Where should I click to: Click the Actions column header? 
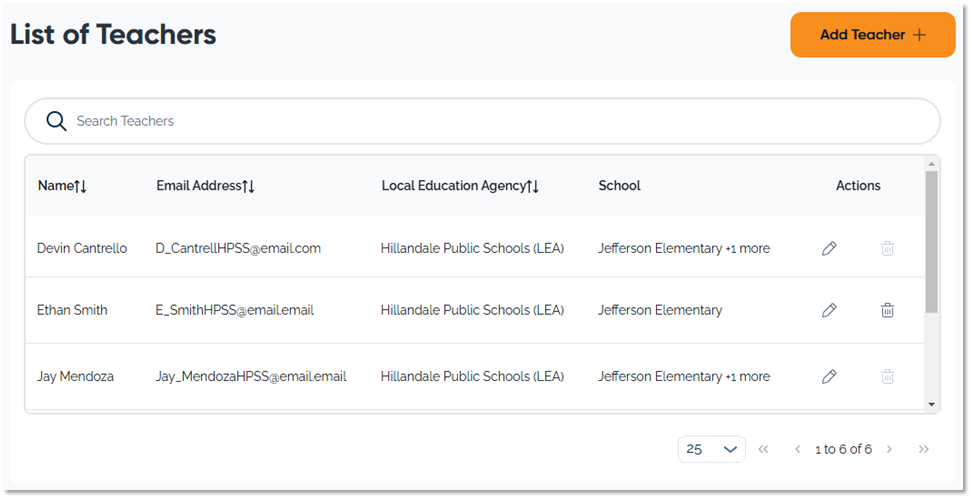(858, 185)
